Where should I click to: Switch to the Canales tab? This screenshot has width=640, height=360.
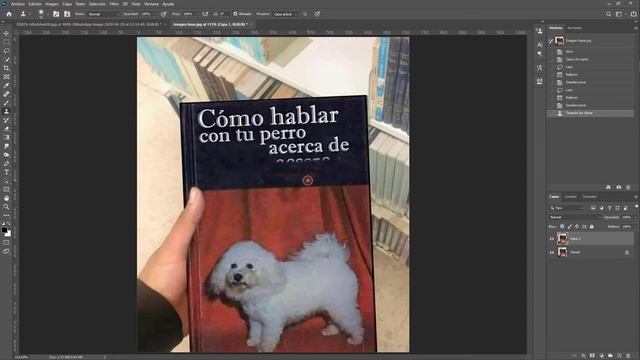point(571,197)
